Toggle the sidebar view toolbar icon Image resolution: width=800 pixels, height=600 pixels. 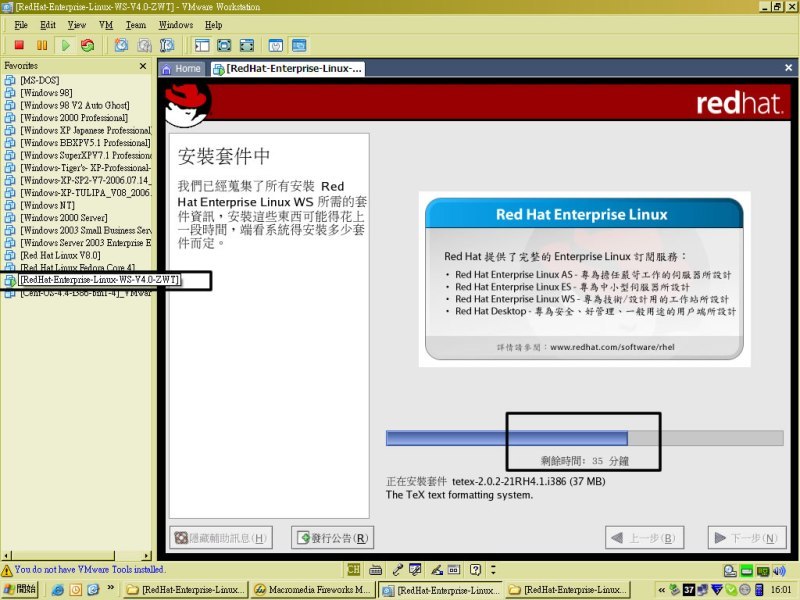point(202,45)
